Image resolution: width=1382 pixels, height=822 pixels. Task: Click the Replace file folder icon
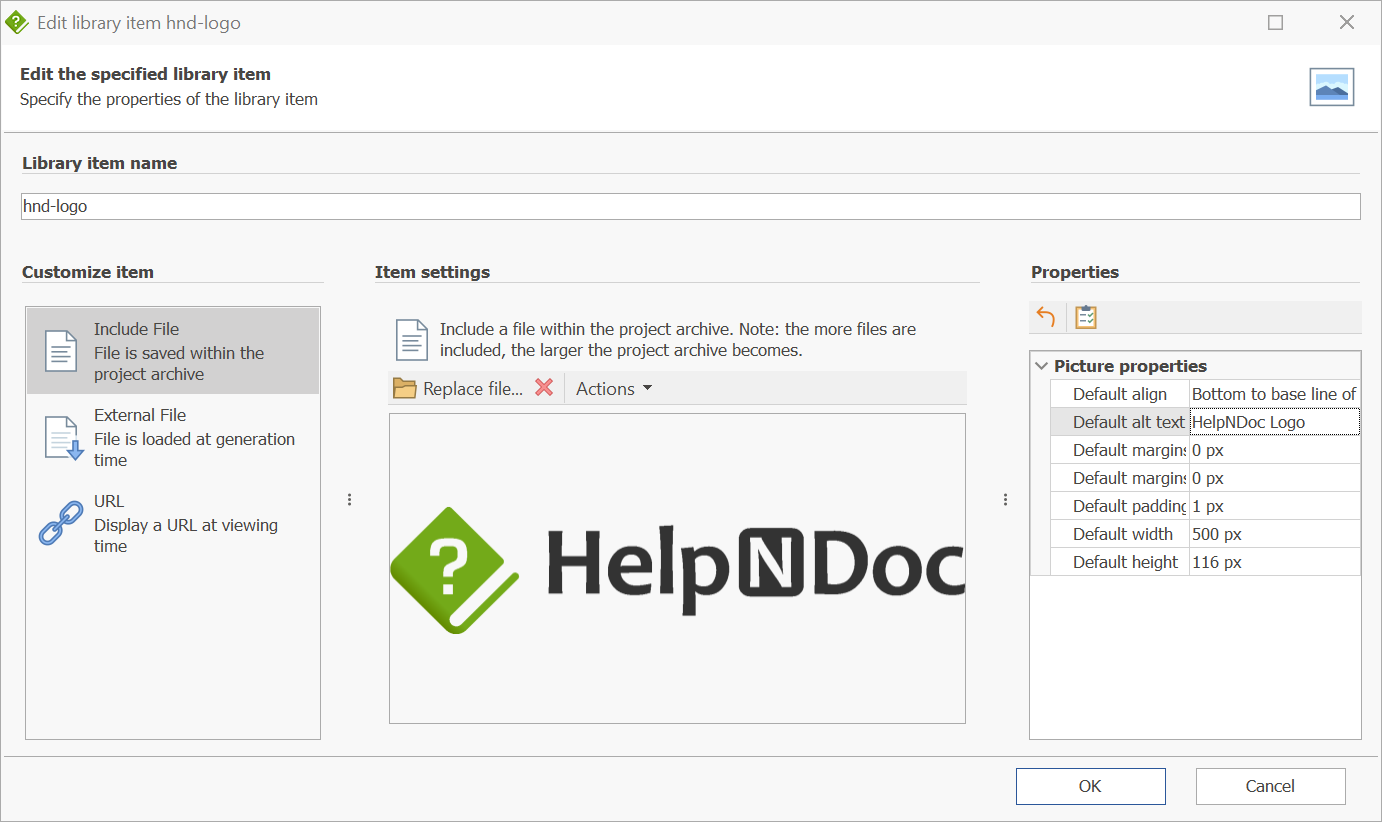click(x=405, y=389)
